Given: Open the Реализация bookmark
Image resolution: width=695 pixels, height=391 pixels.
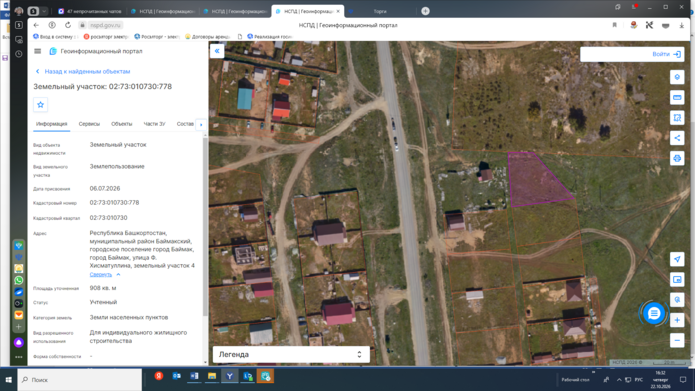Looking at the screenshot, I should coord(270,37).
